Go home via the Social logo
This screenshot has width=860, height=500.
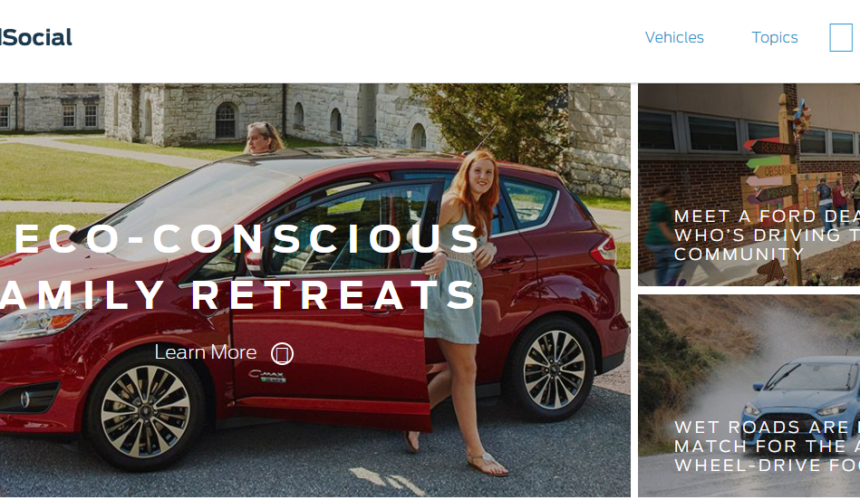pos(36,37)
